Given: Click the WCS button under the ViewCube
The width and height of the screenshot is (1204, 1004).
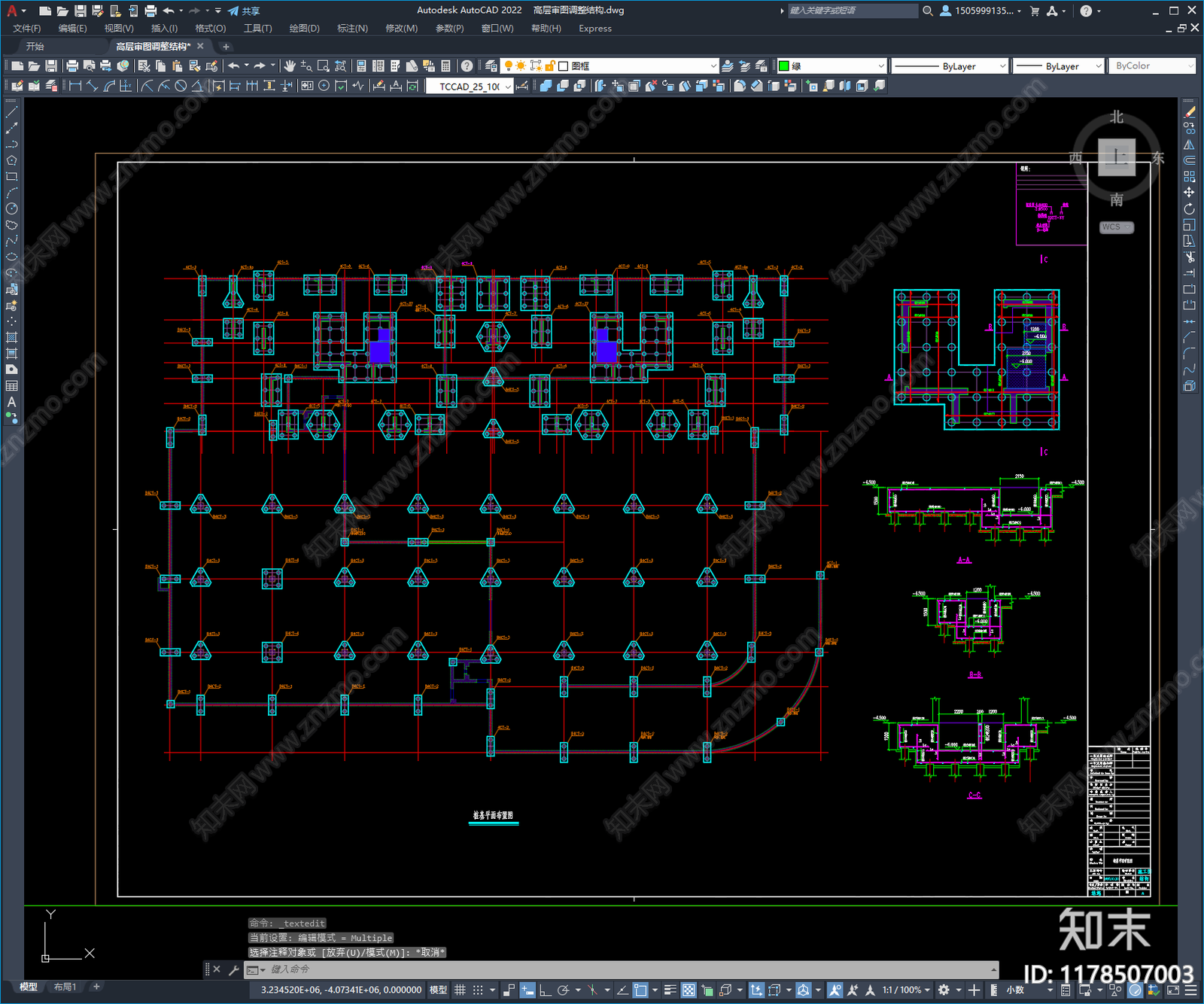Looking at the screenshot, I should [1115, 227].
